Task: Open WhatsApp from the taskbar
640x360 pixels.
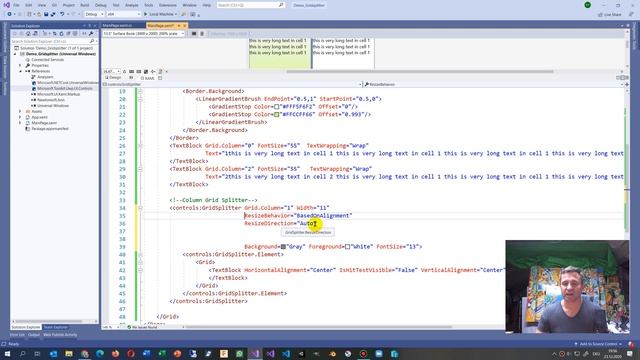Action: [x=239, y=354]
